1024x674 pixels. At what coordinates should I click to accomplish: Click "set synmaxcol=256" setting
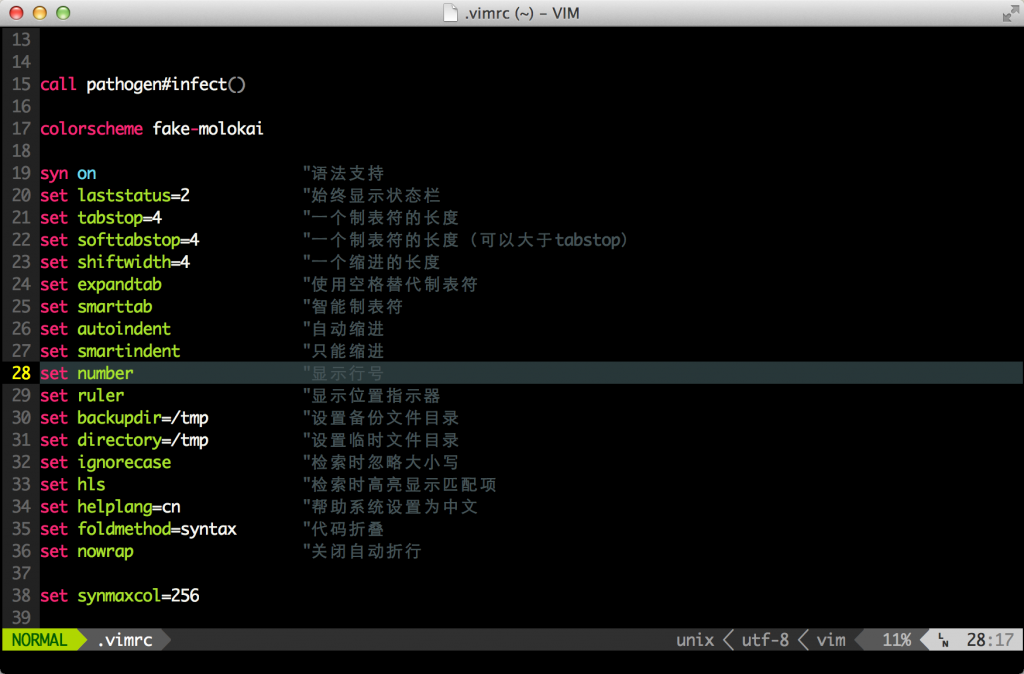[120, 595]
